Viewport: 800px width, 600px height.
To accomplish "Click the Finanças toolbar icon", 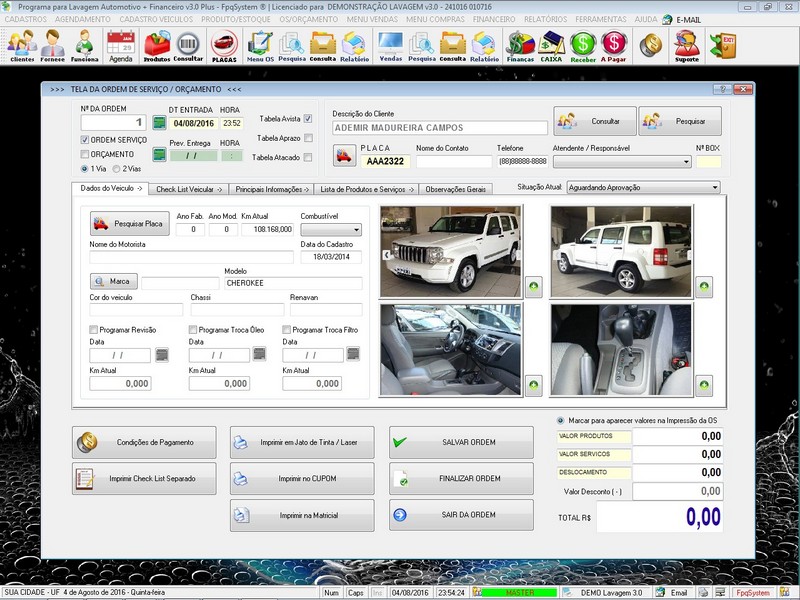I will [519, 45].
